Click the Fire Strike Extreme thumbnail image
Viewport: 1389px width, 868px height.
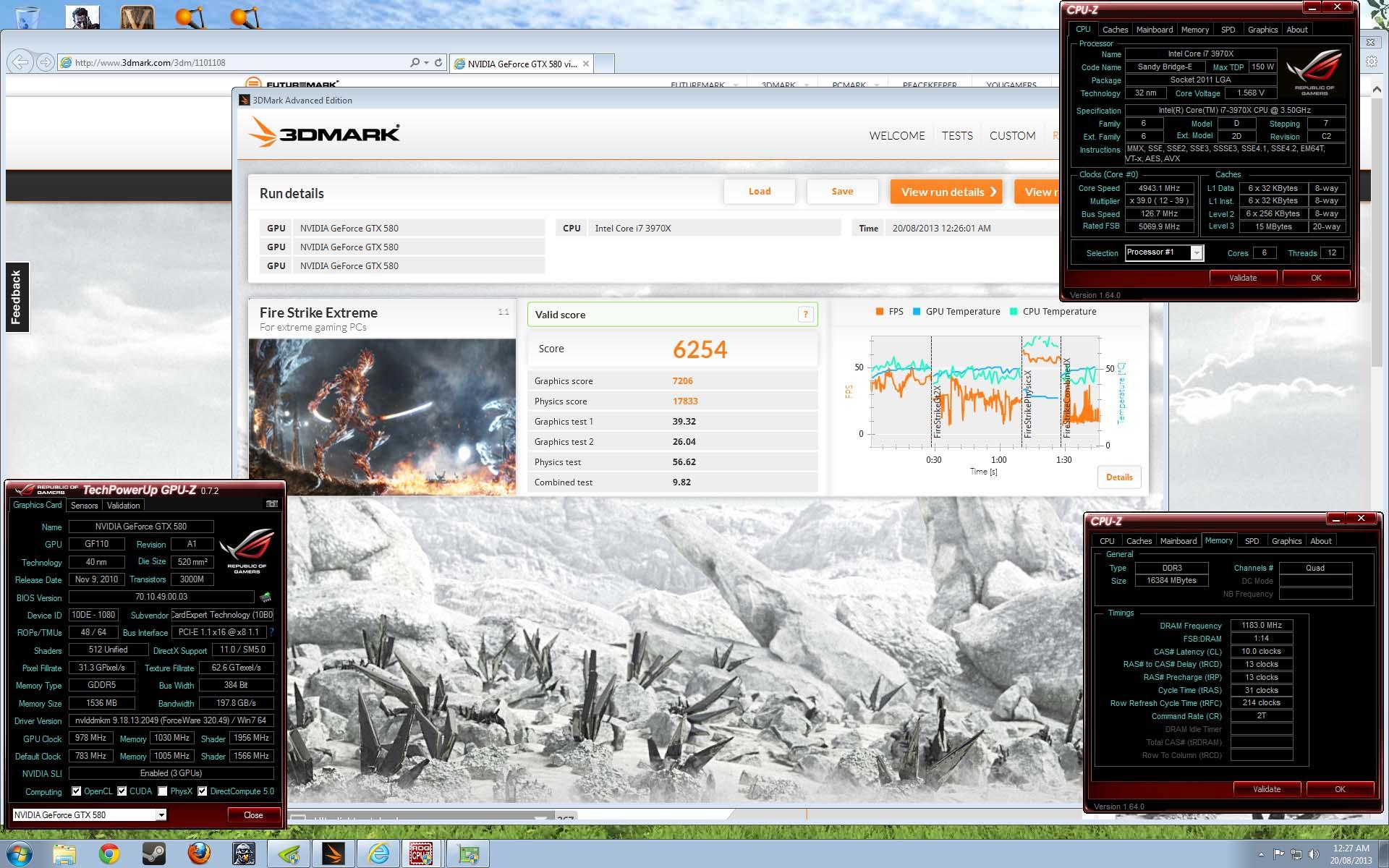[382, 417]
